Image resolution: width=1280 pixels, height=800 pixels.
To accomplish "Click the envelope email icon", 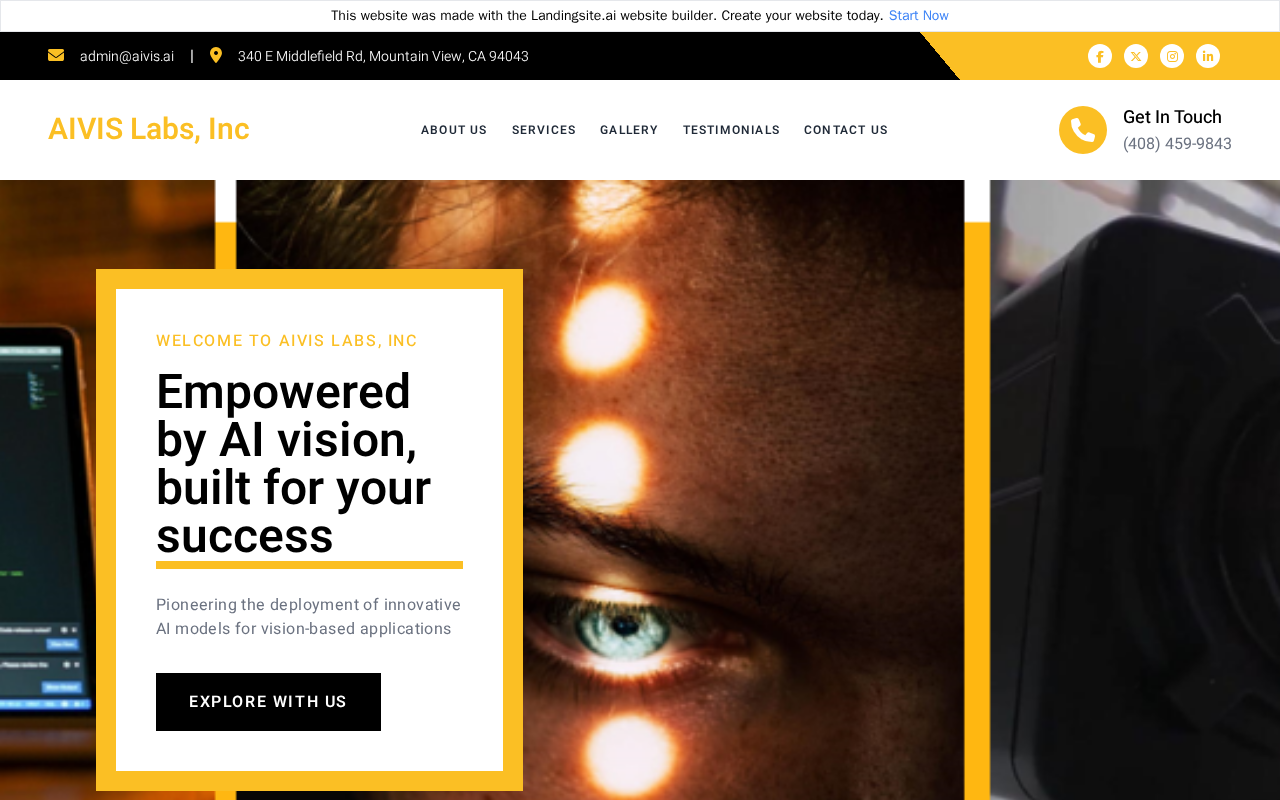I will [x=56, y=55].
